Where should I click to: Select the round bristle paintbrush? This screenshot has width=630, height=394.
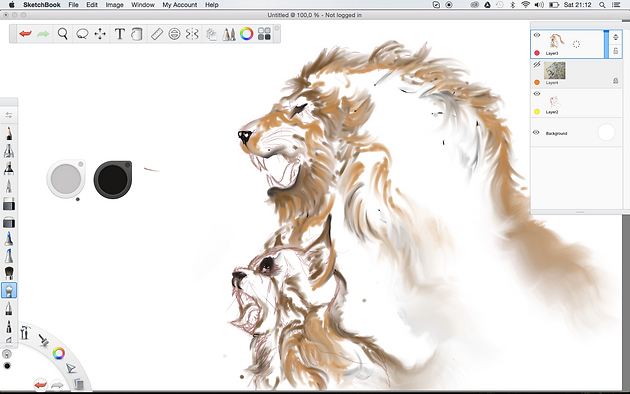[9, 273]
